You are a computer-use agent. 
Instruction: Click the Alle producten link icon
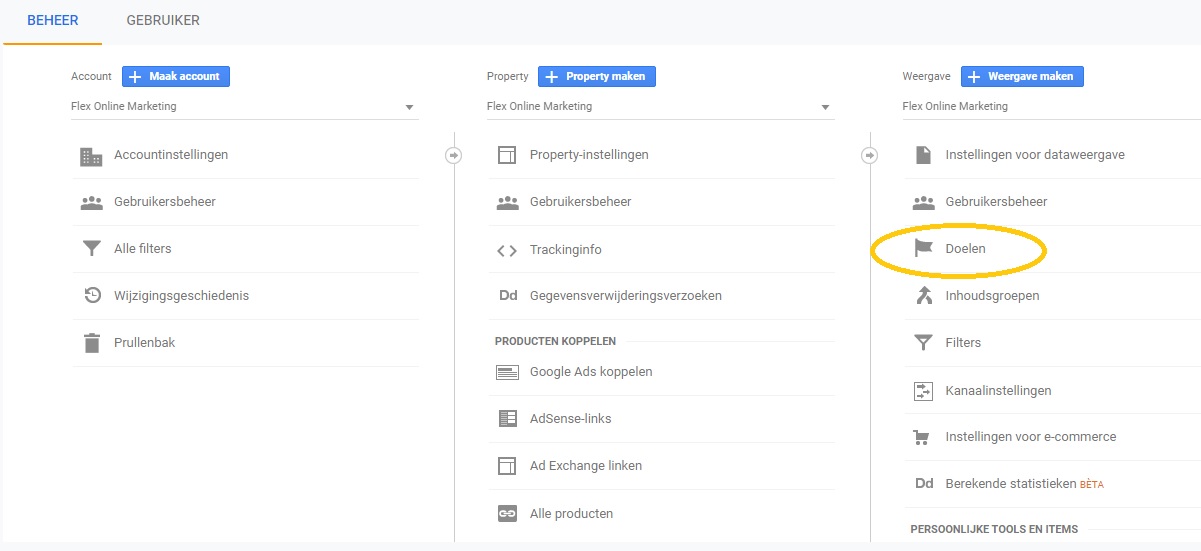point(507,514)
